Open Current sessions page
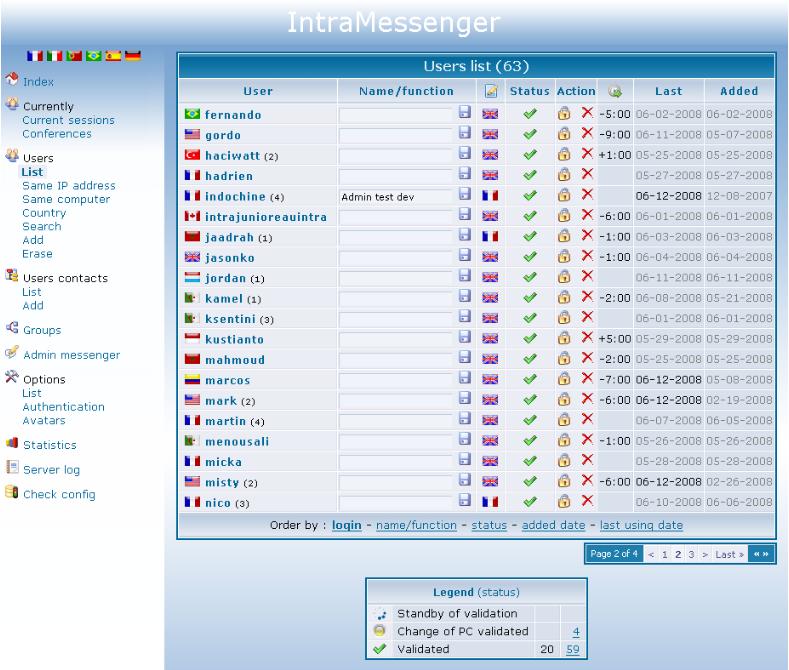The width and height of the screenshot is (789, 670). [68, 120]
